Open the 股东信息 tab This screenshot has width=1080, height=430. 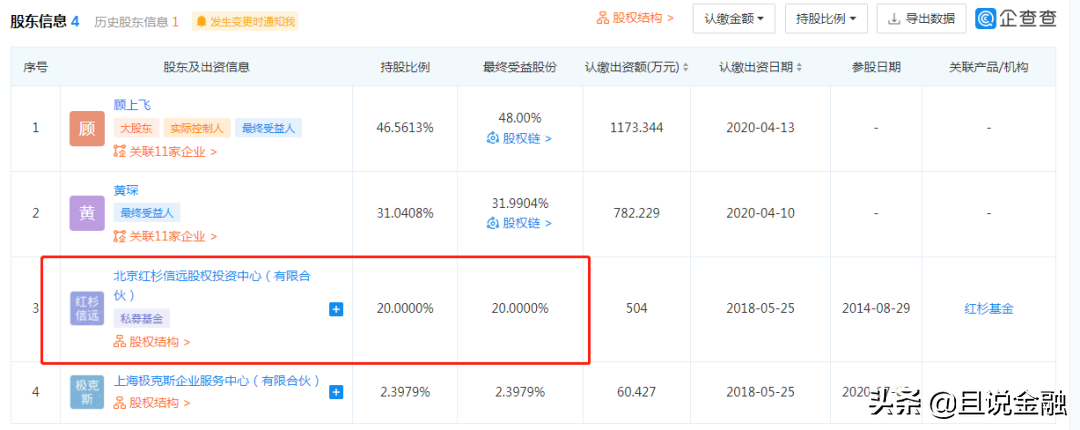45,21
